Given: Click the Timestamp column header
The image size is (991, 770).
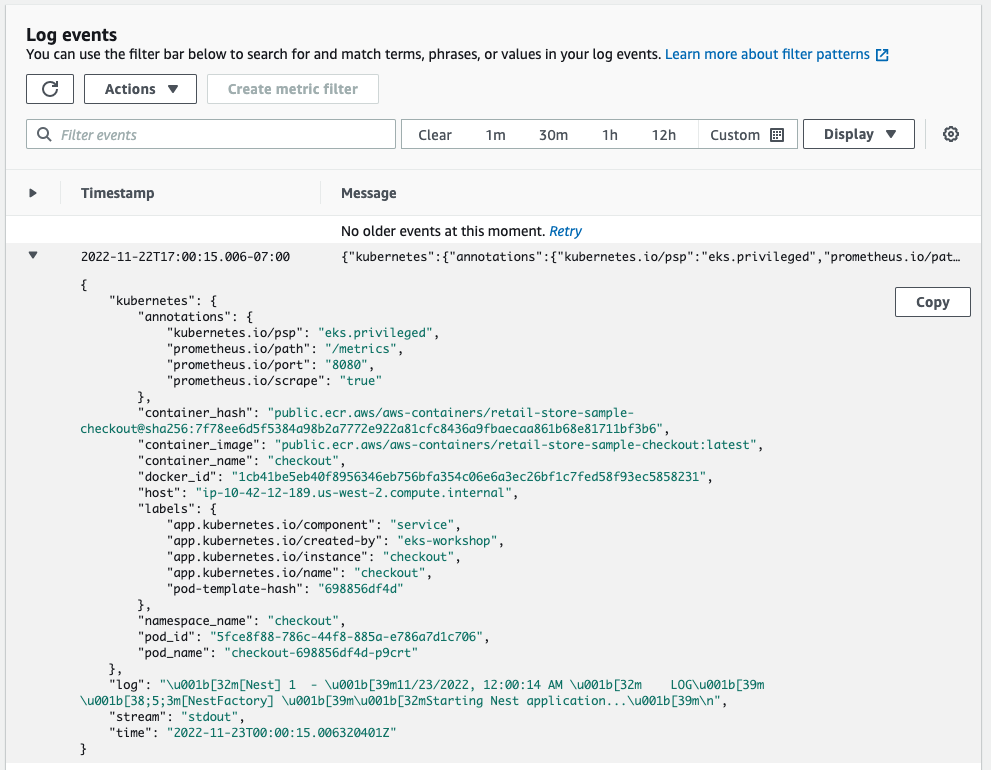Looking at the screenshot, I should click(118, 193).
